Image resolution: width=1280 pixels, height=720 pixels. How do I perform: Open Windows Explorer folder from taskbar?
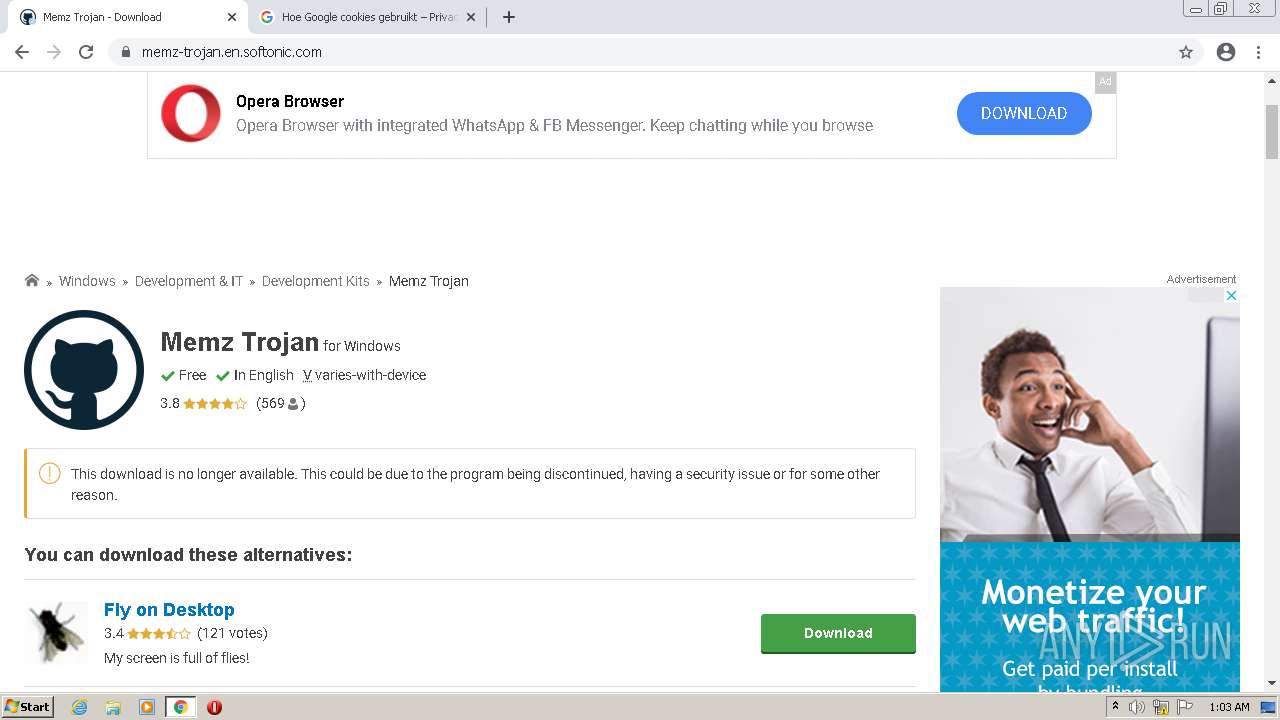(x=113, y=707)
